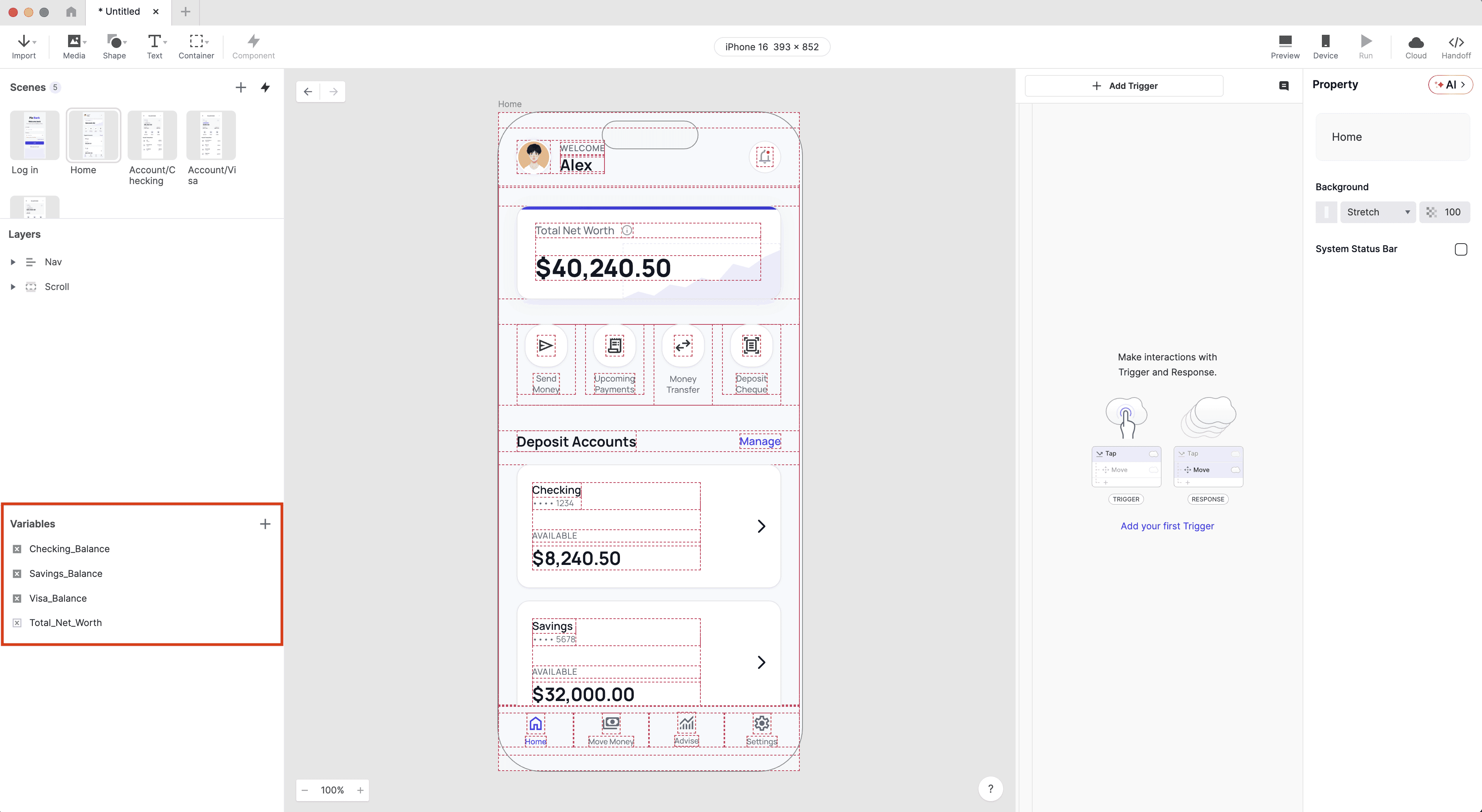Expand the Scroll layer
The height and width of the screenshot is (812, 1482).
tap(13, 287)
